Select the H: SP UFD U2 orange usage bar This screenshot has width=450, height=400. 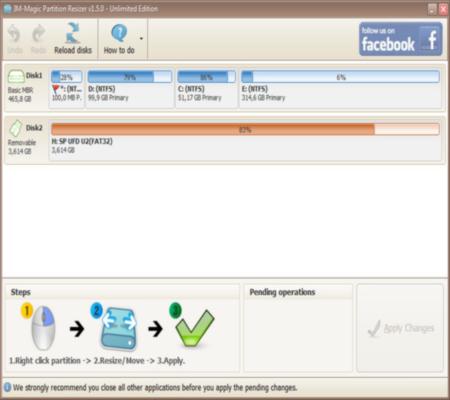pyautogui.click(x=245, y=129)
